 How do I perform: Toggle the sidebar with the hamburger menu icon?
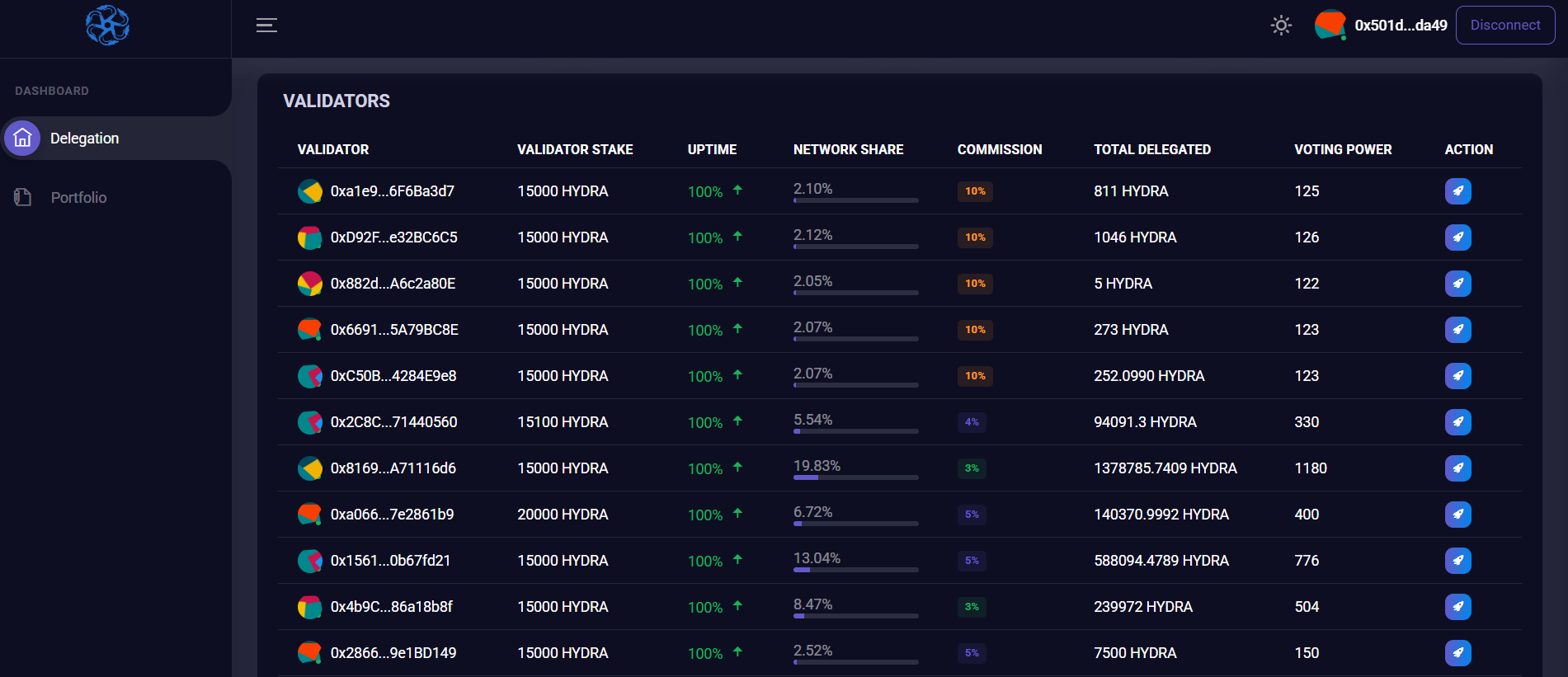click(x=266, y=26)
